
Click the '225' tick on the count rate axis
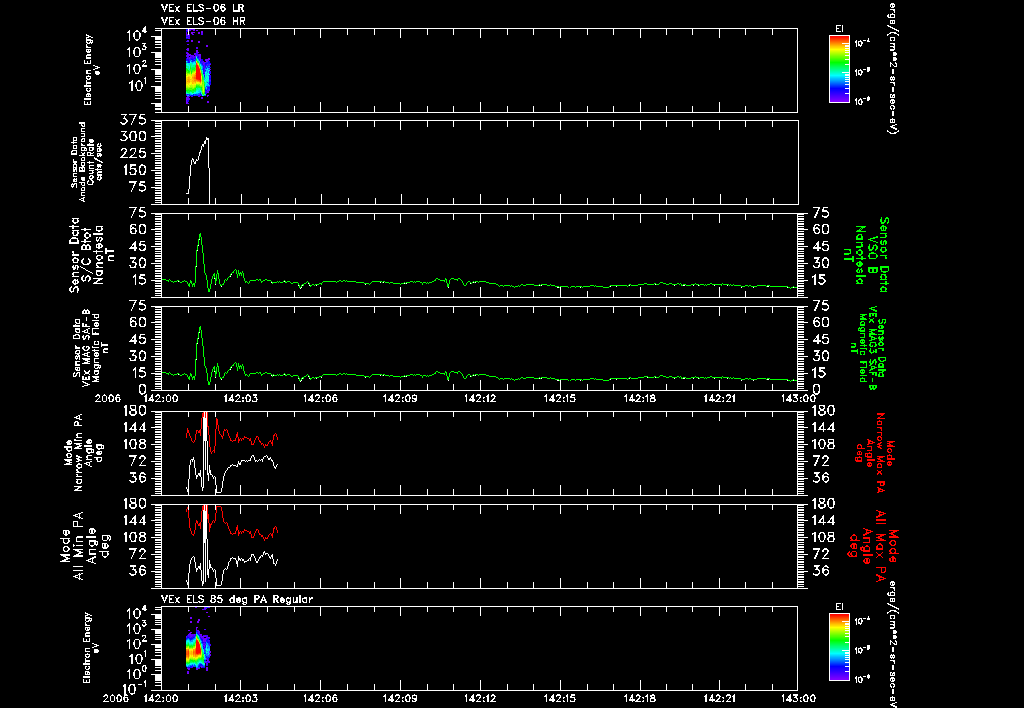pyautogui.click(x=135, y=153)
